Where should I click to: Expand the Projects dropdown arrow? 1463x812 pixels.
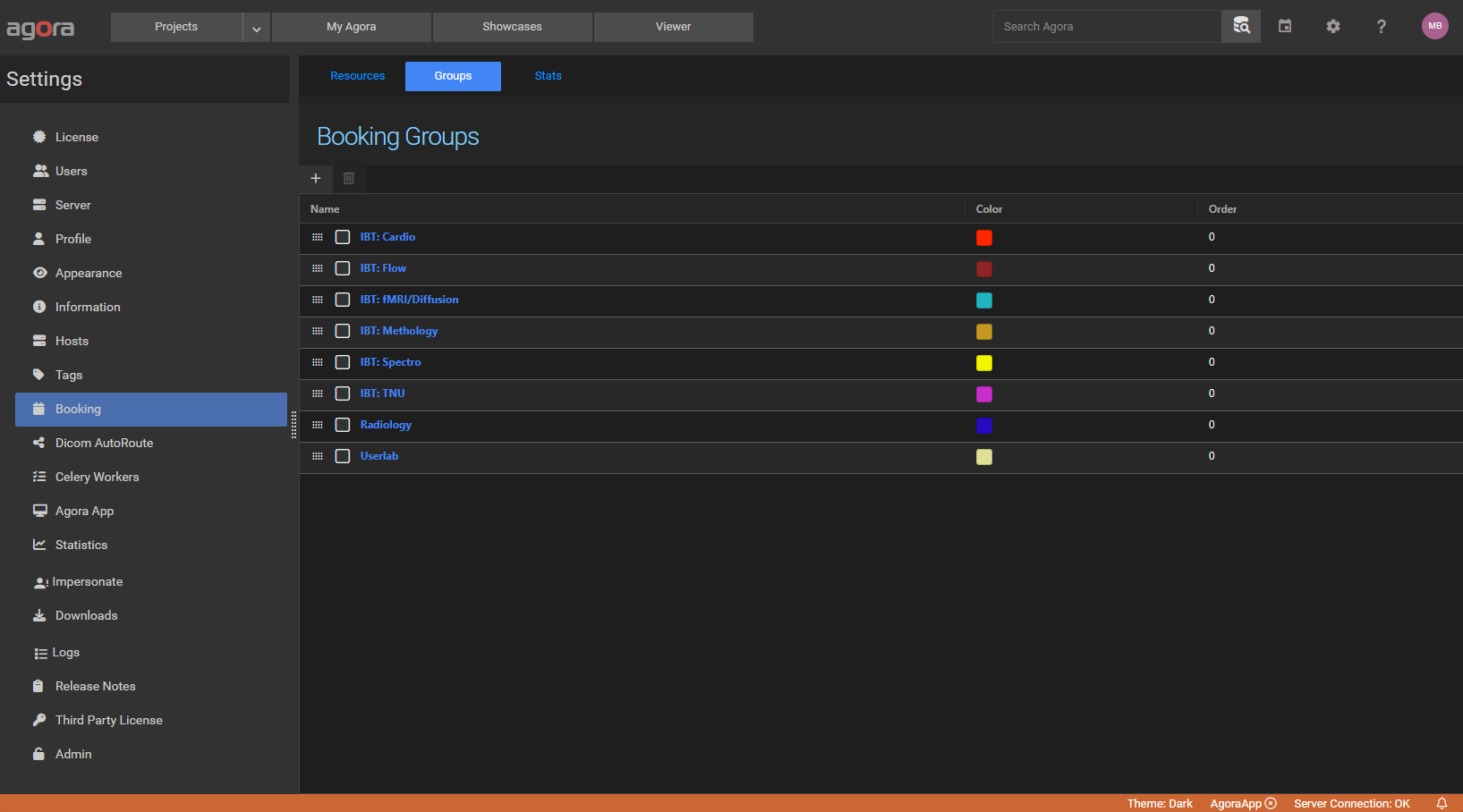tap(257, 27)
